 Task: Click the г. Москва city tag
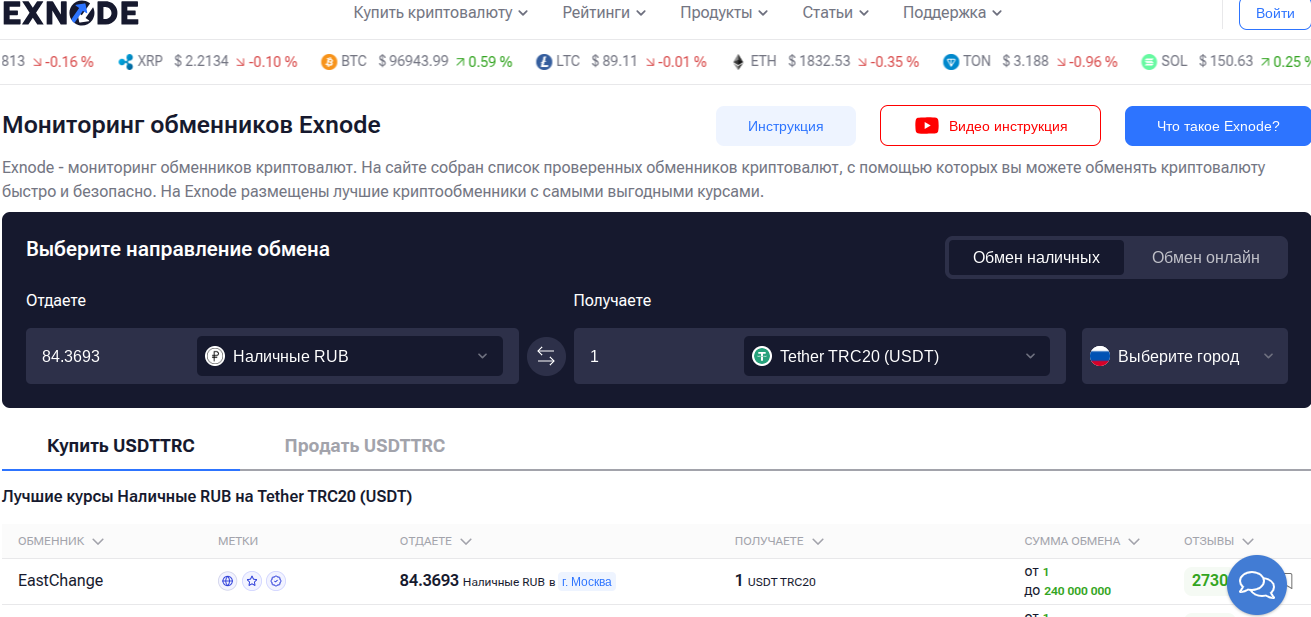587,581
